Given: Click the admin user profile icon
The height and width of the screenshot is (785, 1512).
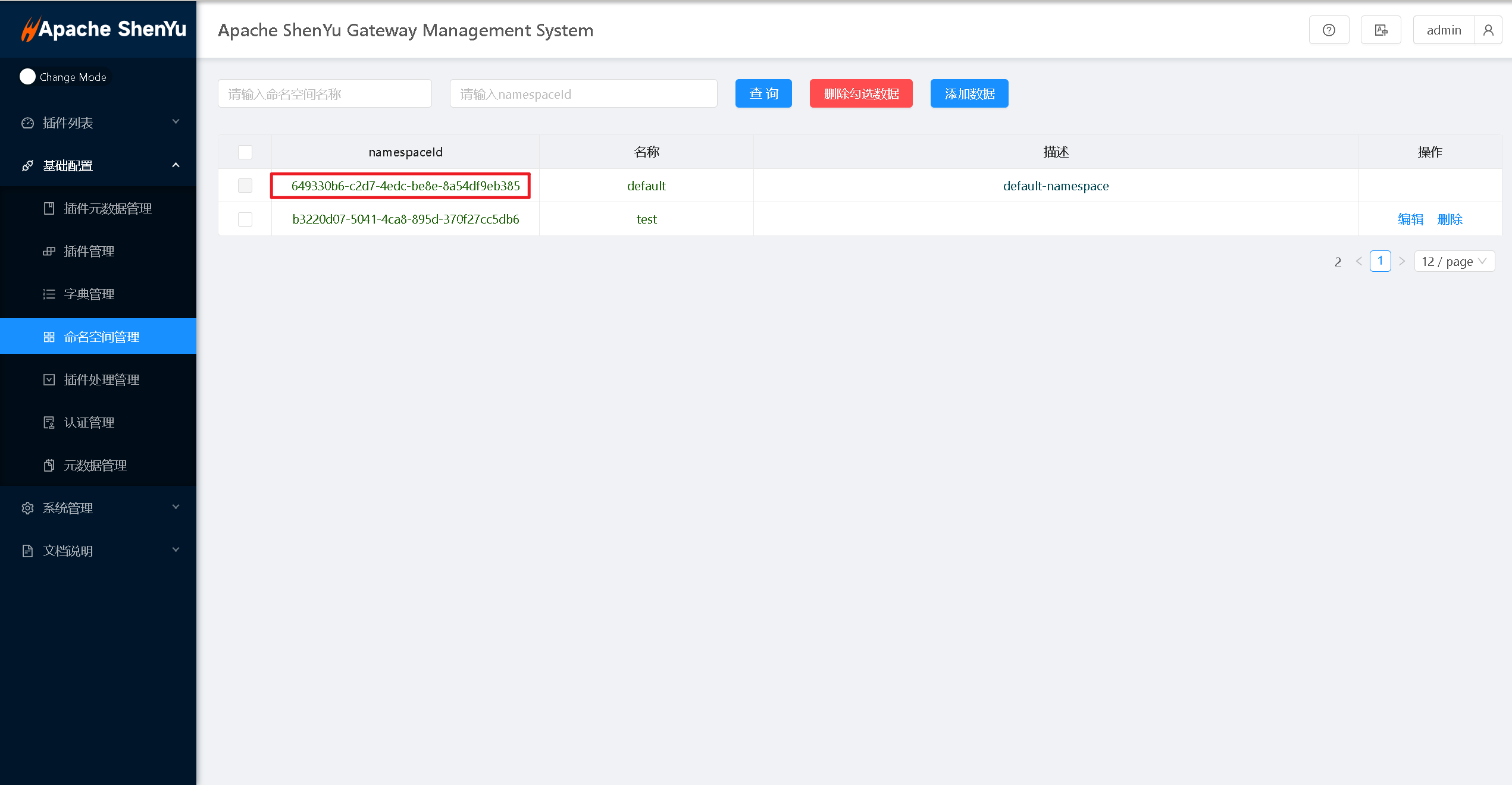Looking at the screenshot, I should click(x=1488, y=30).
